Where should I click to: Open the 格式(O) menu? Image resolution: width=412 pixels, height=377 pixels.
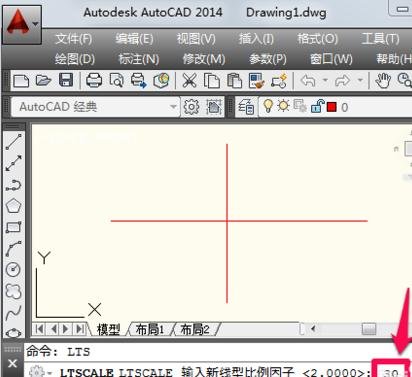(x=317, y=39)
